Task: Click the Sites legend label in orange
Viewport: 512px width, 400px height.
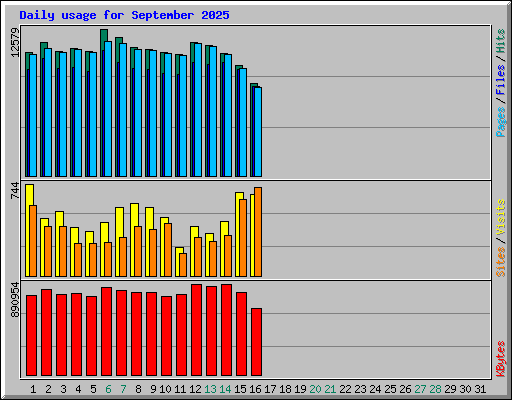Action: (501, 262)
